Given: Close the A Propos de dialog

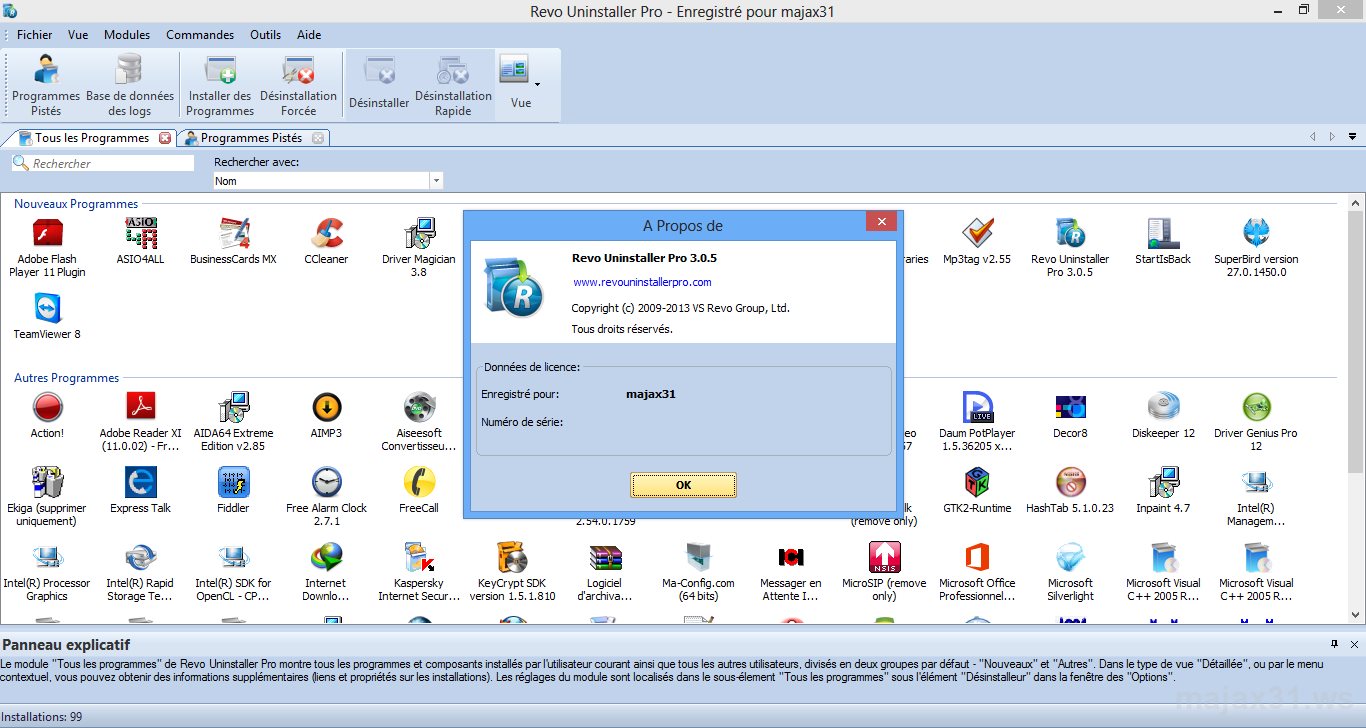Looking at the screenshot, I should pos(880,222).
